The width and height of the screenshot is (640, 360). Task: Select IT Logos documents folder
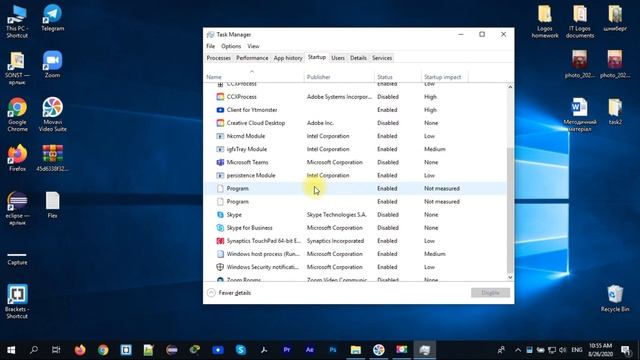(x=580, y=21)
